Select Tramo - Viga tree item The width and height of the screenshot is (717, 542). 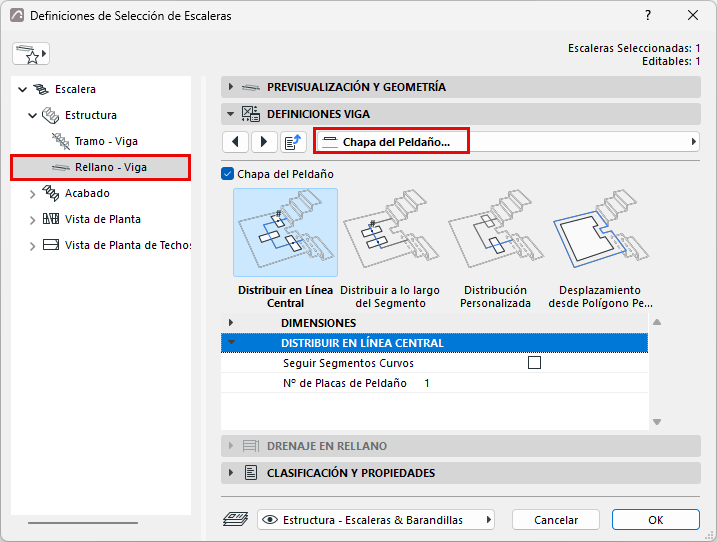click(x=106, y=141)
